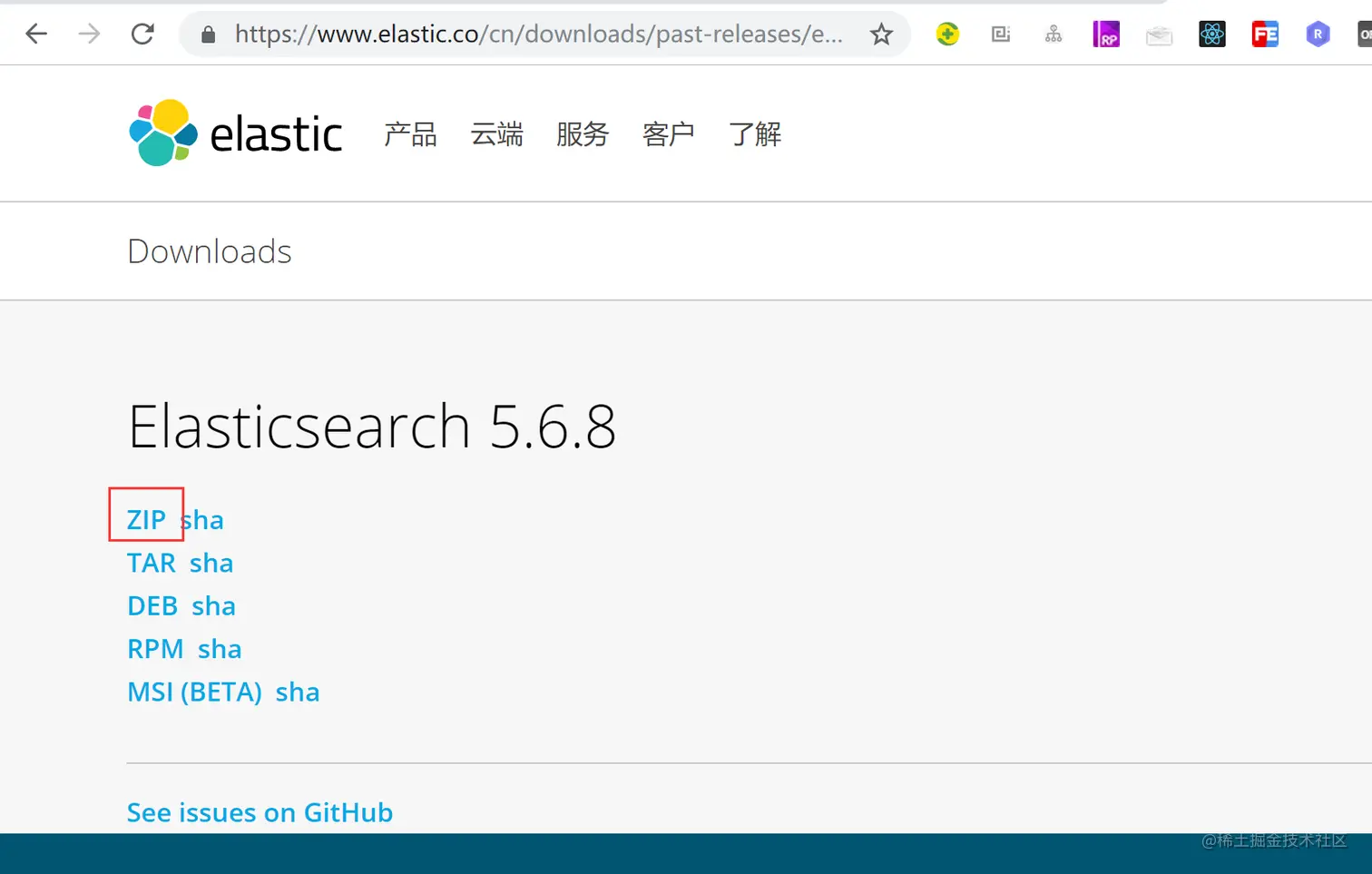
Task: Click the Elastic logo to go home
Action: click(x=236, y=133)
